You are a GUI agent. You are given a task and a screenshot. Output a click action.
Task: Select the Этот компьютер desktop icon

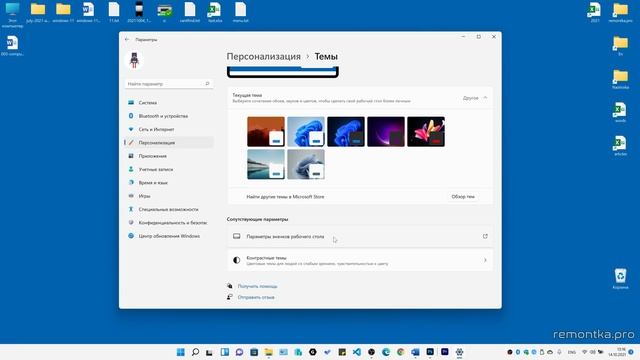[12, 14]
